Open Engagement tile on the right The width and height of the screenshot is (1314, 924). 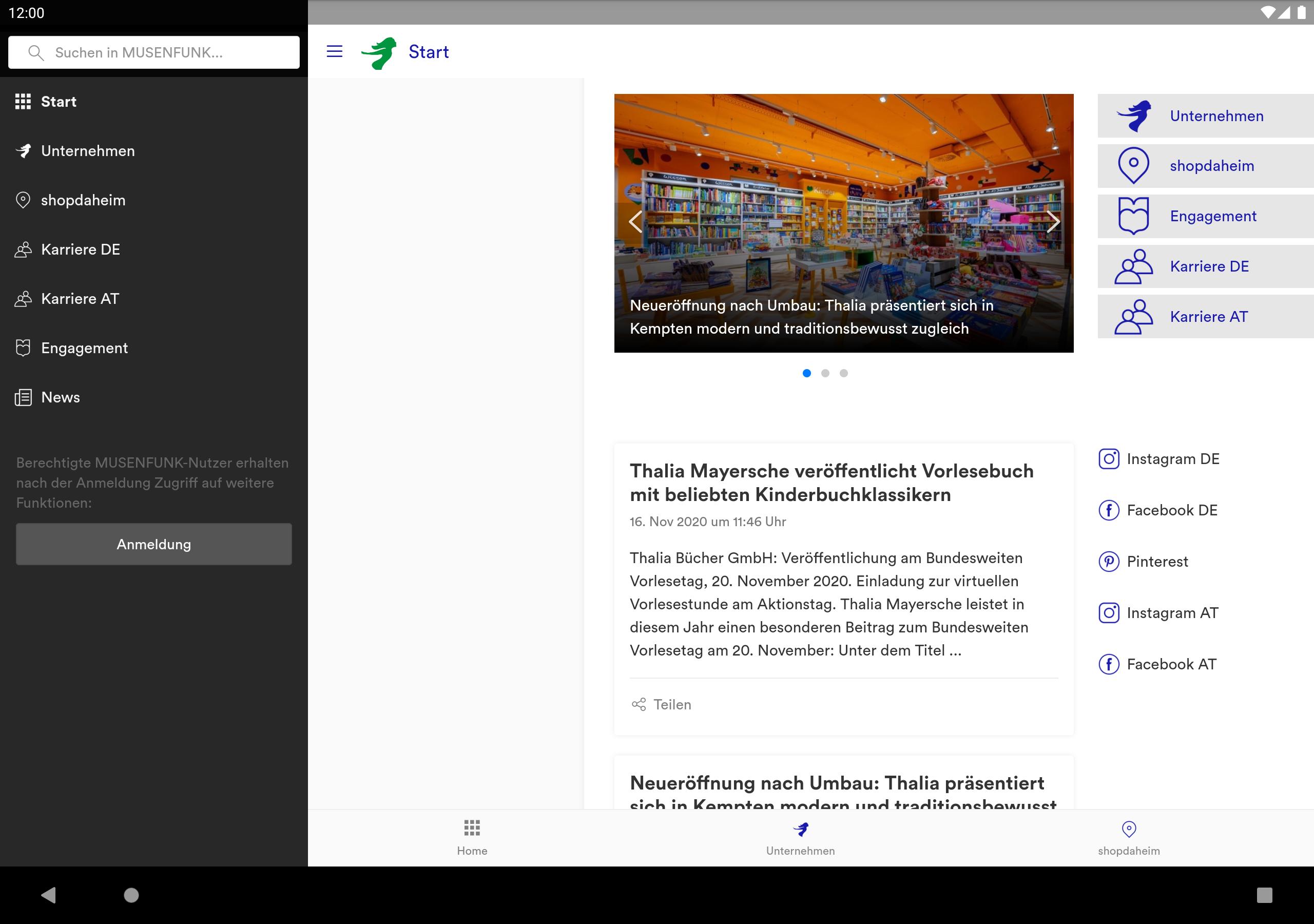tap(1206, 217)
